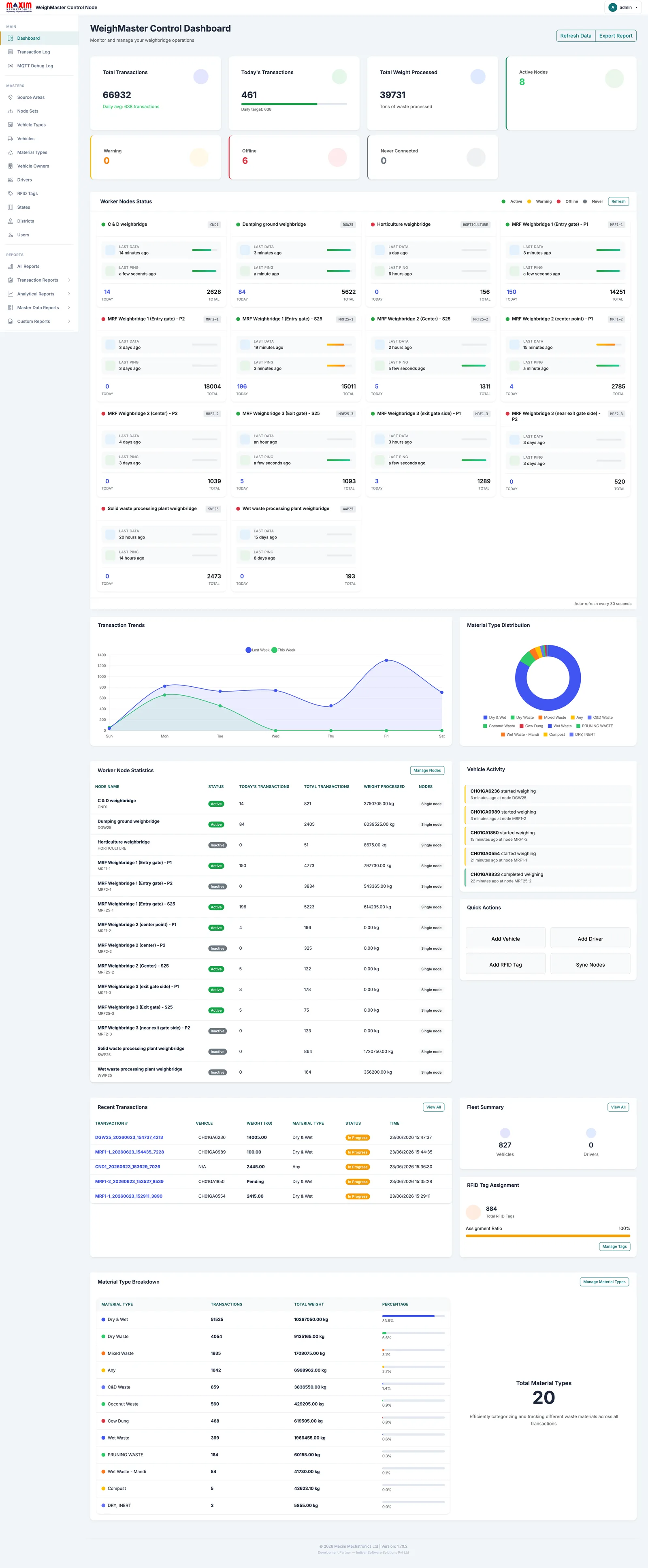
Task: Click the Total Transactions card circle icon
Action: [201, 77]
